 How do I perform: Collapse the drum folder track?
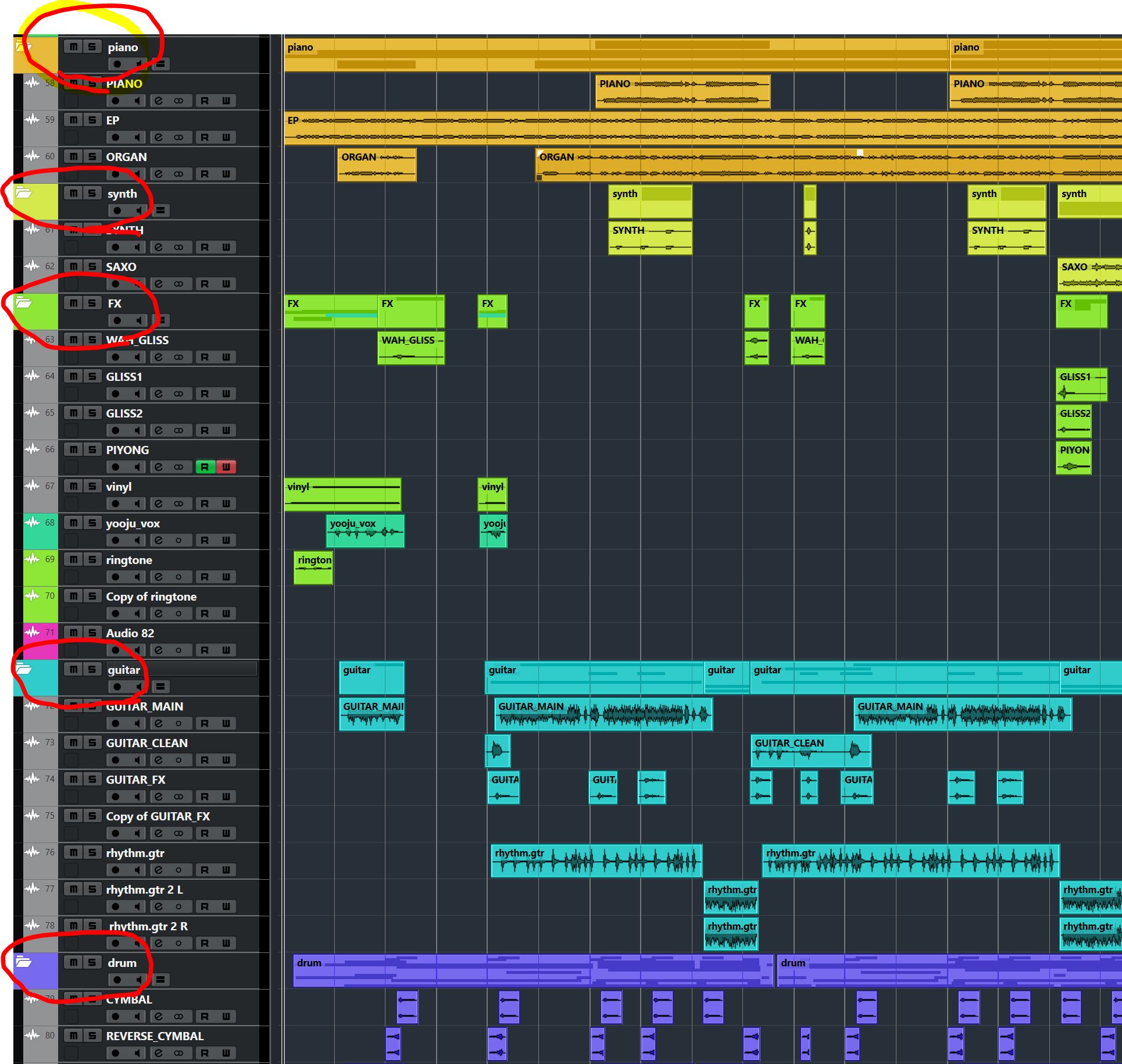[x=23, y=962]
